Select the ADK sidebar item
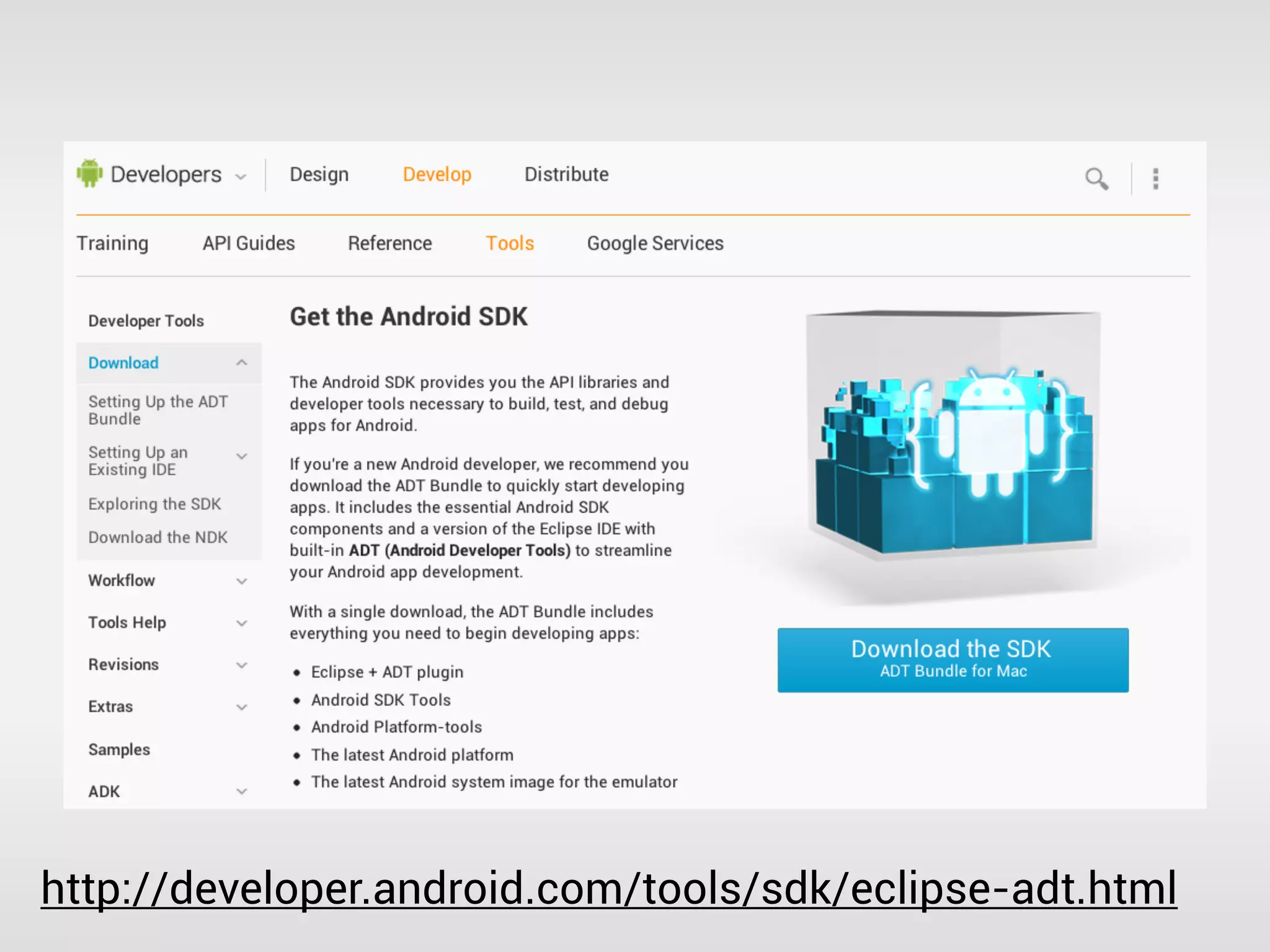Viewport: 1270px width, 952px height. point(104,791)
